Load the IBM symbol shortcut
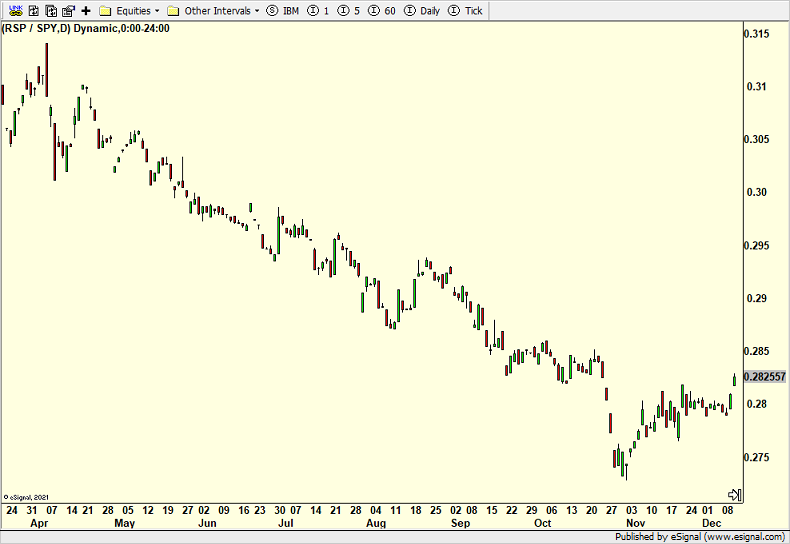The width and height of the screenshot is (790, 544). pos(283,11)
